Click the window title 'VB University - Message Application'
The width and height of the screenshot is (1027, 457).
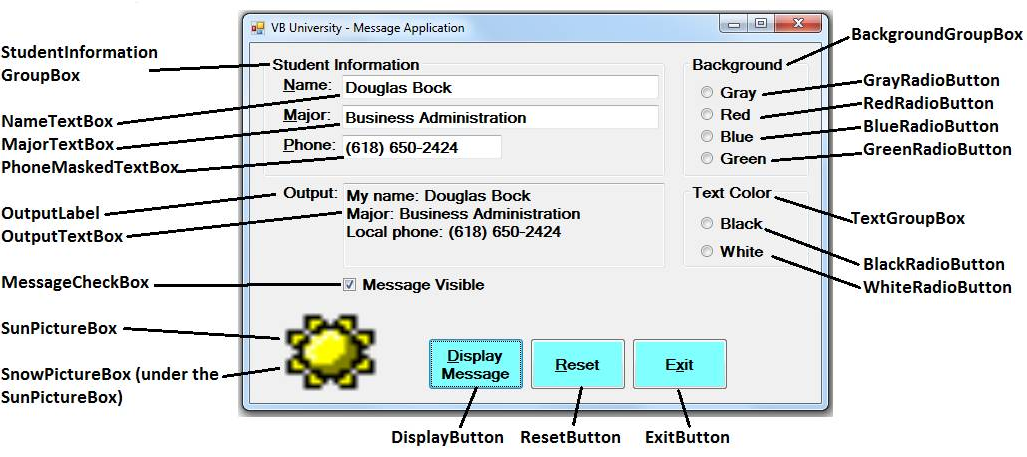click(367, 27)
